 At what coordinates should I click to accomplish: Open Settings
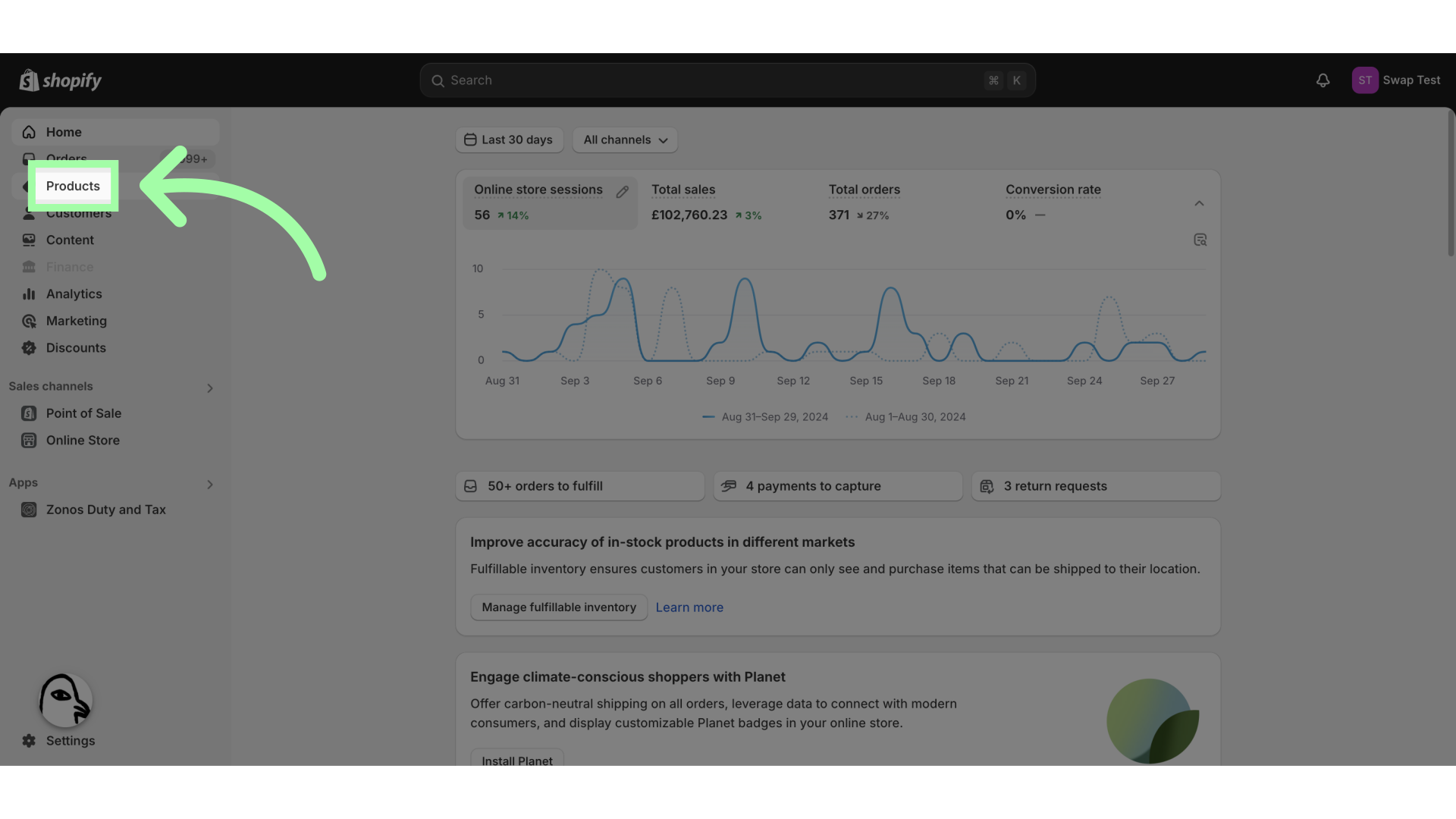(115, 741)
